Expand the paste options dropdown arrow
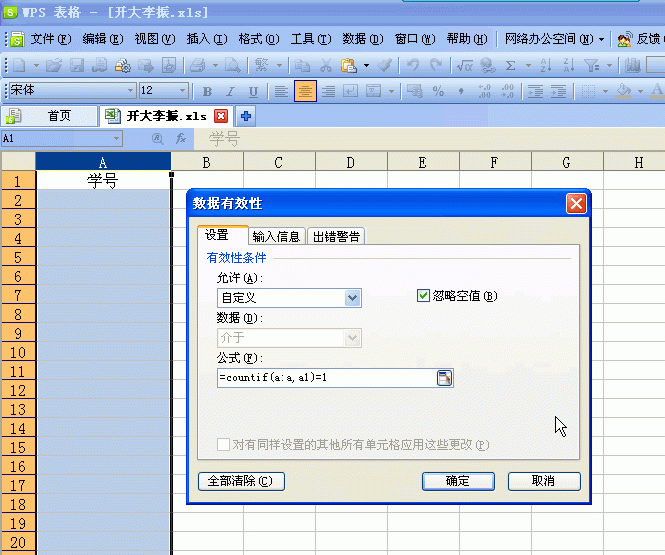Image resolution: width=665 pixels, height=555 pixels. pyautogui.click(x=366, y=65)
